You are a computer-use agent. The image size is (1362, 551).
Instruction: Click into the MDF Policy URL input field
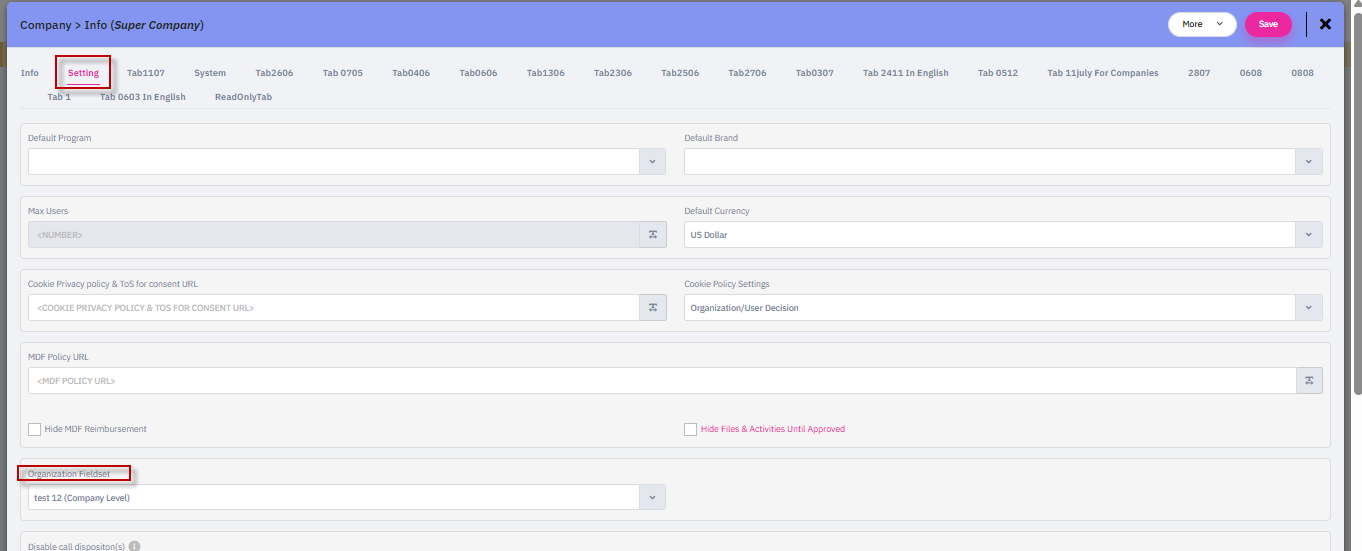tap(660, 381)
